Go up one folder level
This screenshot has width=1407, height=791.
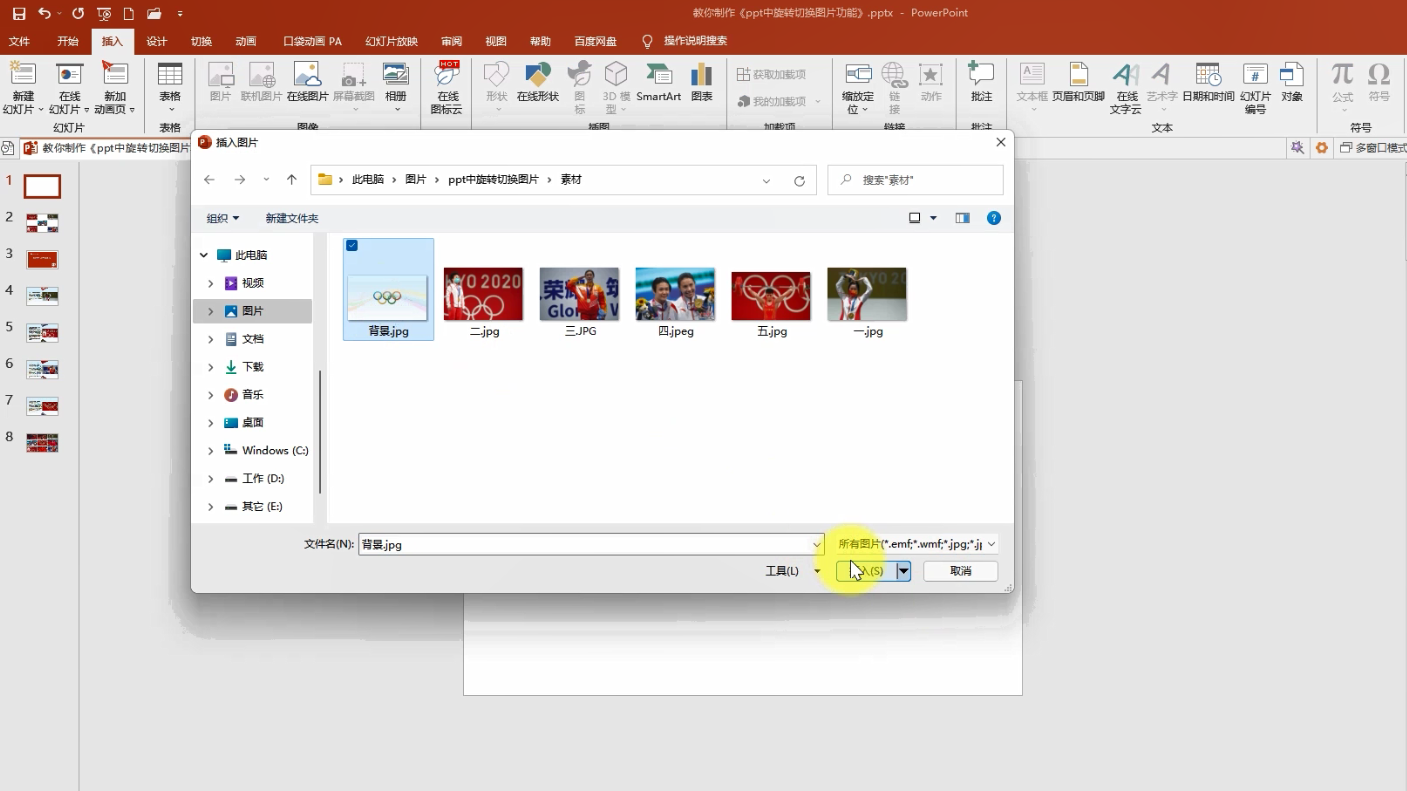coord(292,180)
